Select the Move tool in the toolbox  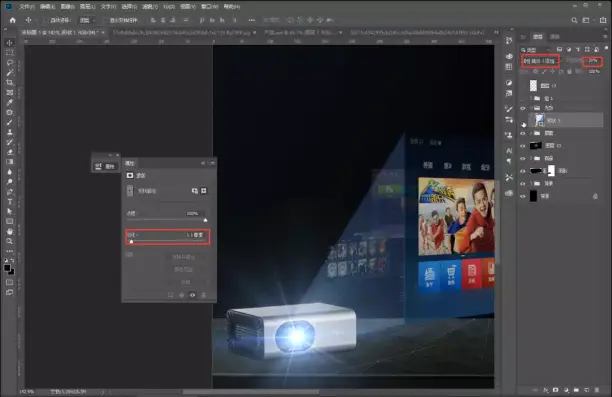10,43
